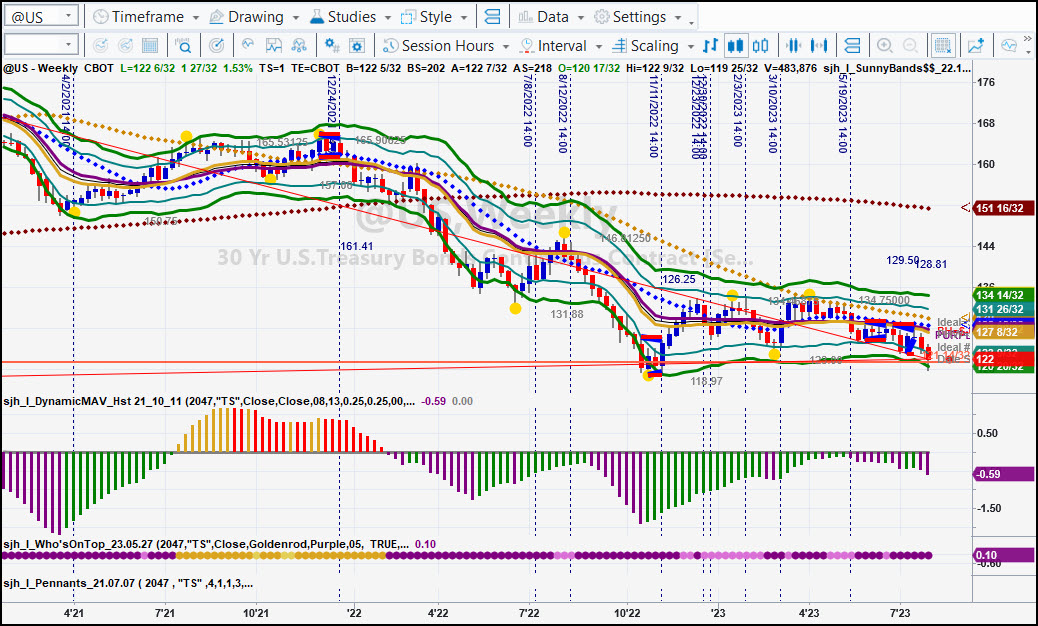Open the Style menu
Screen dimensions: 1038x626
pyautogui.click(x=427, y=17)
